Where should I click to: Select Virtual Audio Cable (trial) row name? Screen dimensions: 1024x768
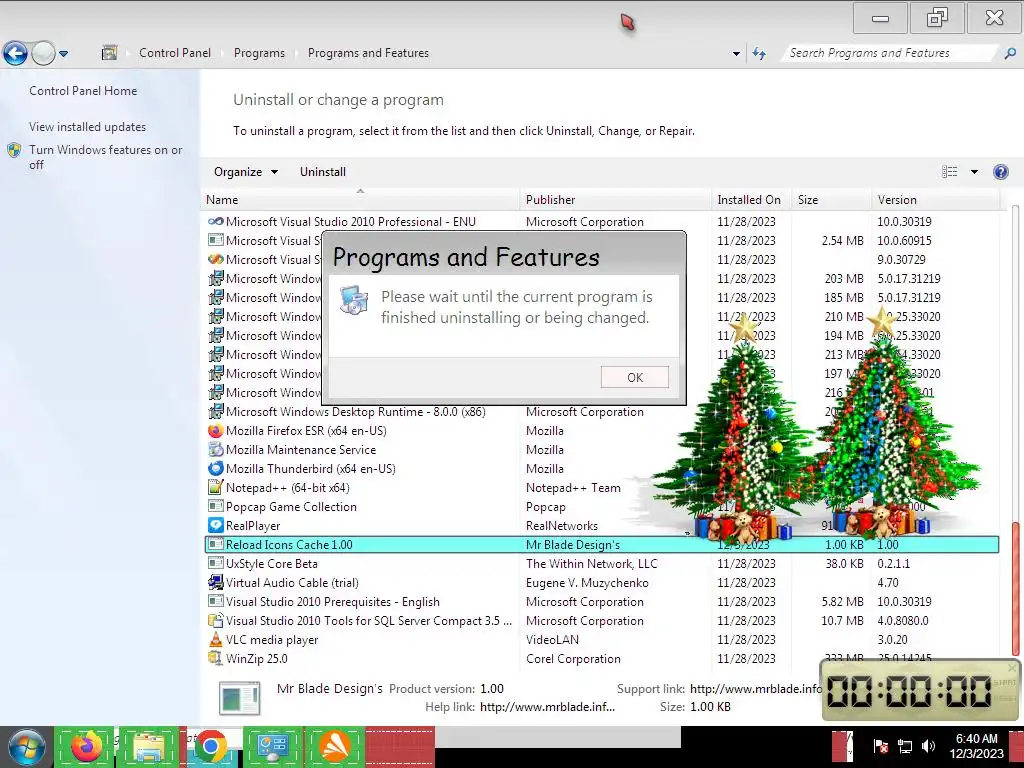pos(292,583)
